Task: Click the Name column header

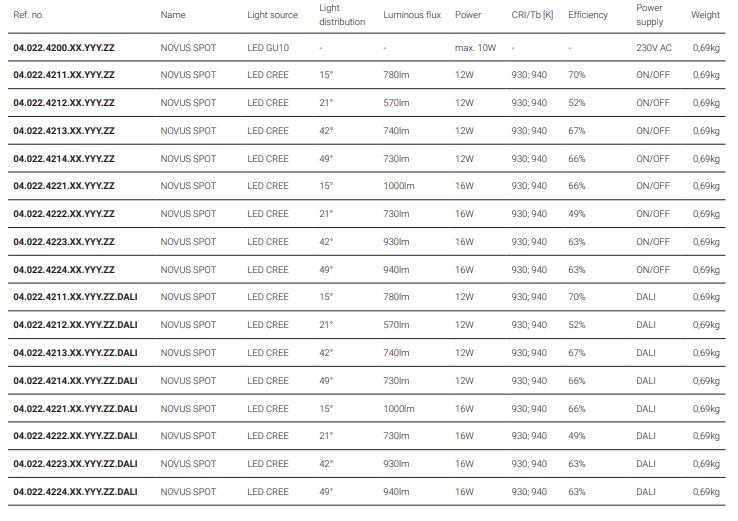Action: (x=173, y=15)
